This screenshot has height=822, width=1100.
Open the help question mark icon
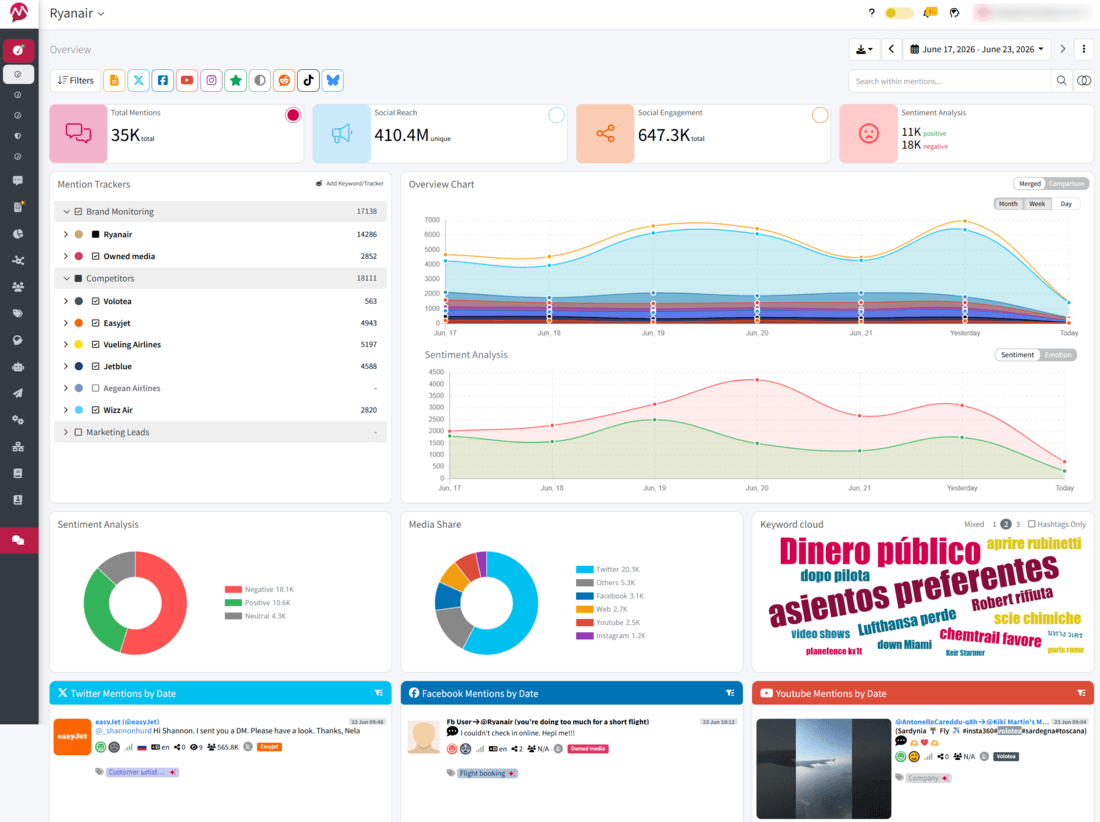pos(871,13)
